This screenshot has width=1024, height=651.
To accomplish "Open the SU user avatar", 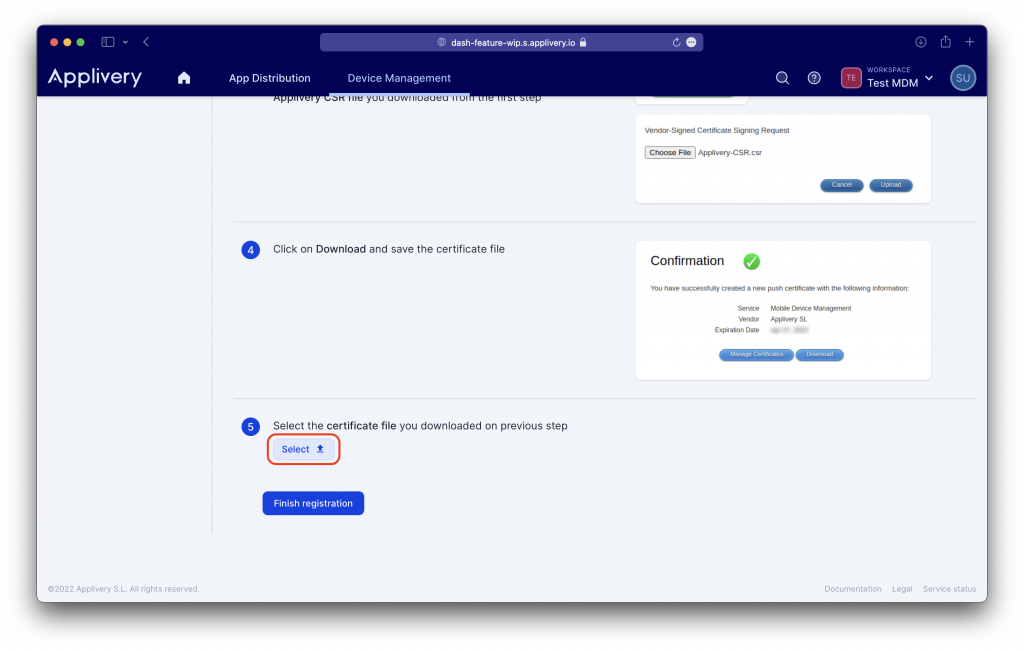I will point(963,78).
